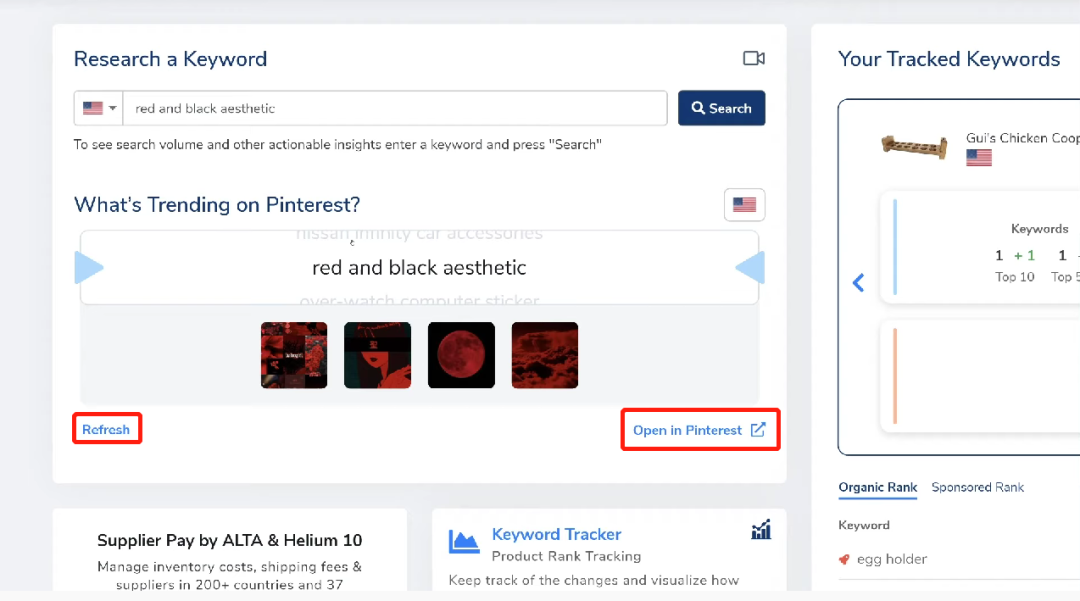1080x601 pixels.
Task: Click the bar chart icon on Keyword Tracker card
Action: click(761, 530)
